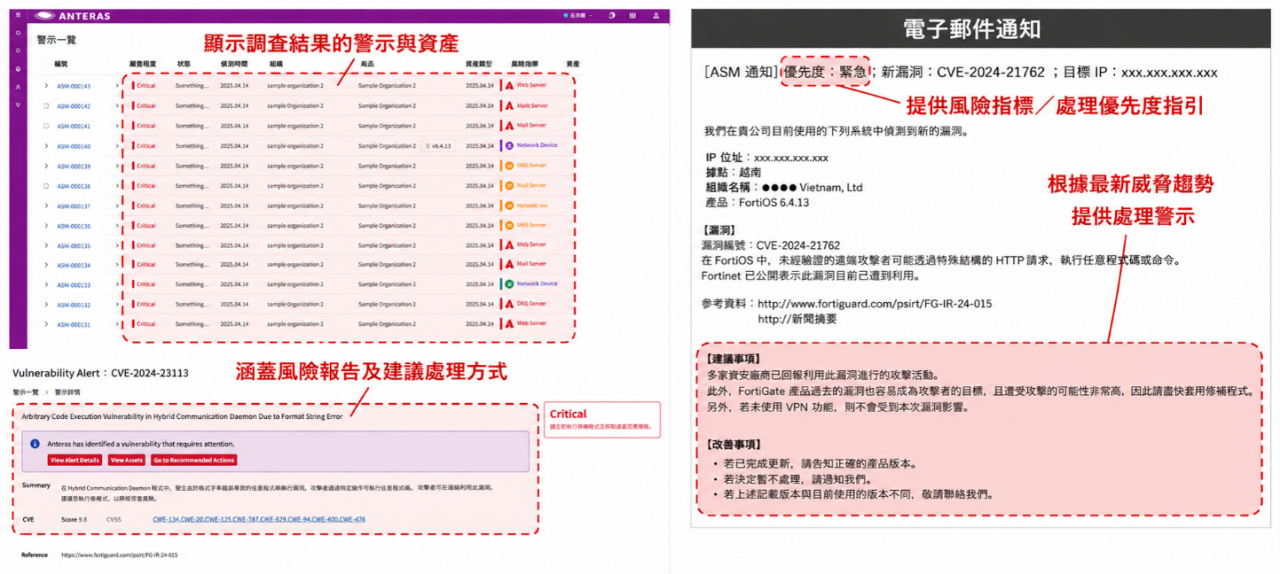This screenshot has width=1280, height=574.
Task: Tick the checkbox for ASM-000142
Action: coord(46,106)
